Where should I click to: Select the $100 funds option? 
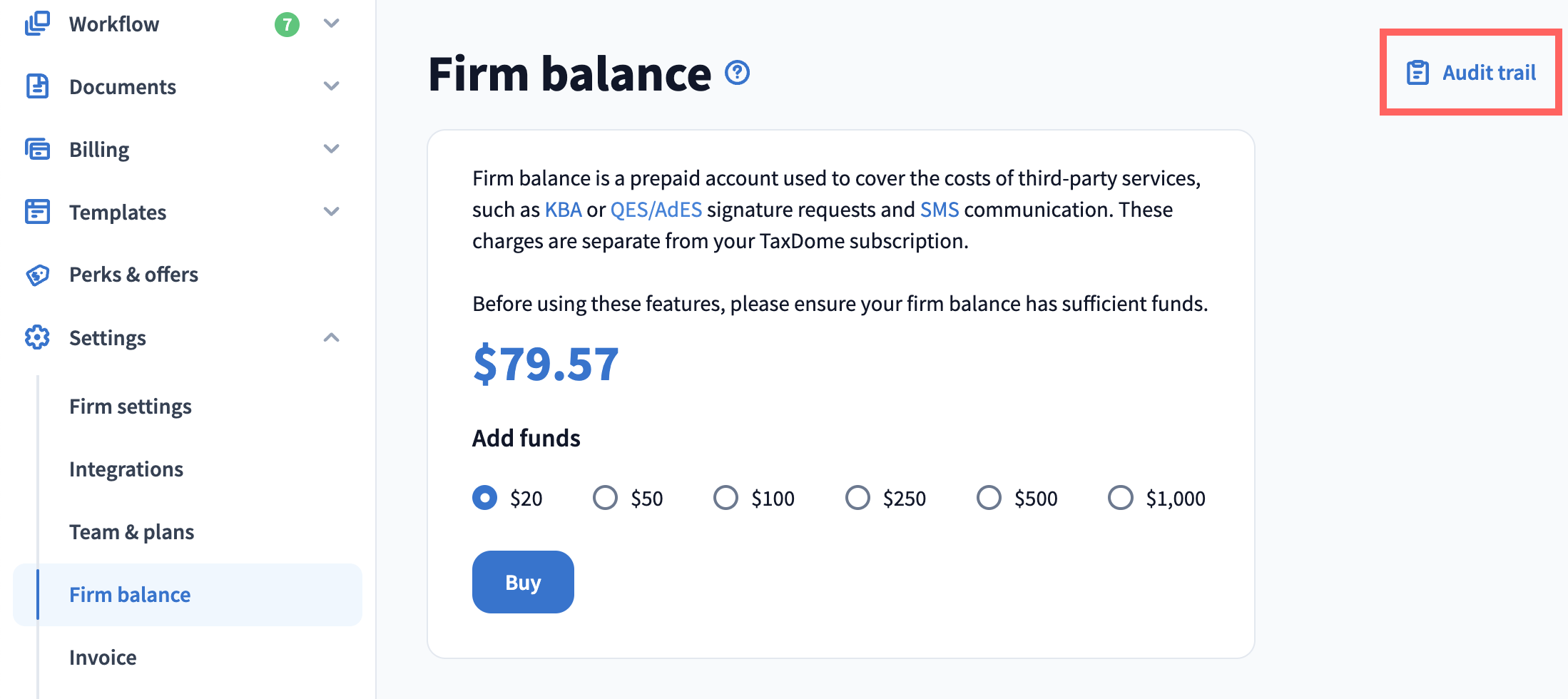[726, 498]
